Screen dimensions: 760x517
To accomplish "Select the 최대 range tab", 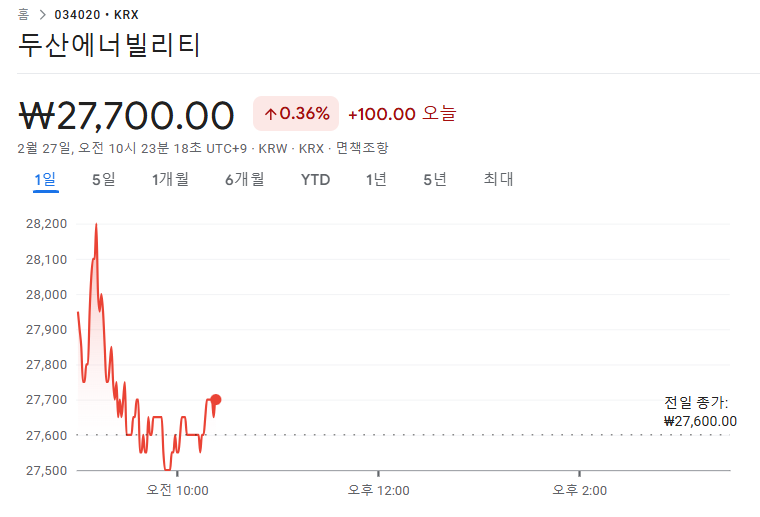I will tap(498, 179).
